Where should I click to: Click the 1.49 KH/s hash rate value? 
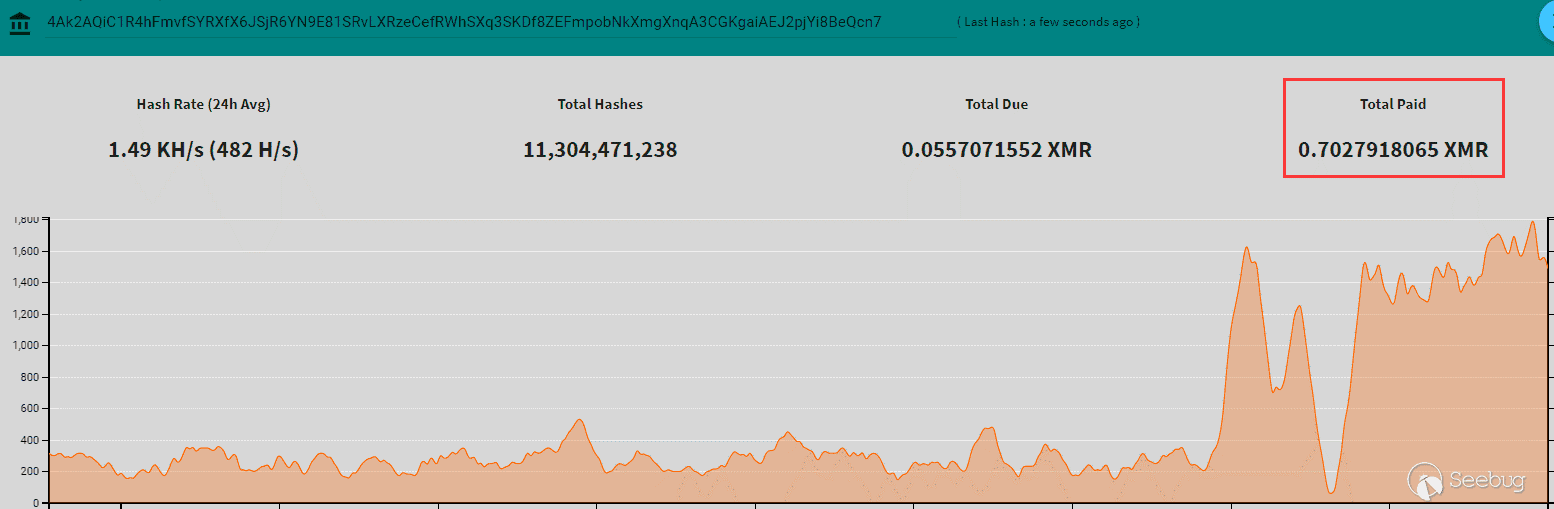[x=203, y=150]
